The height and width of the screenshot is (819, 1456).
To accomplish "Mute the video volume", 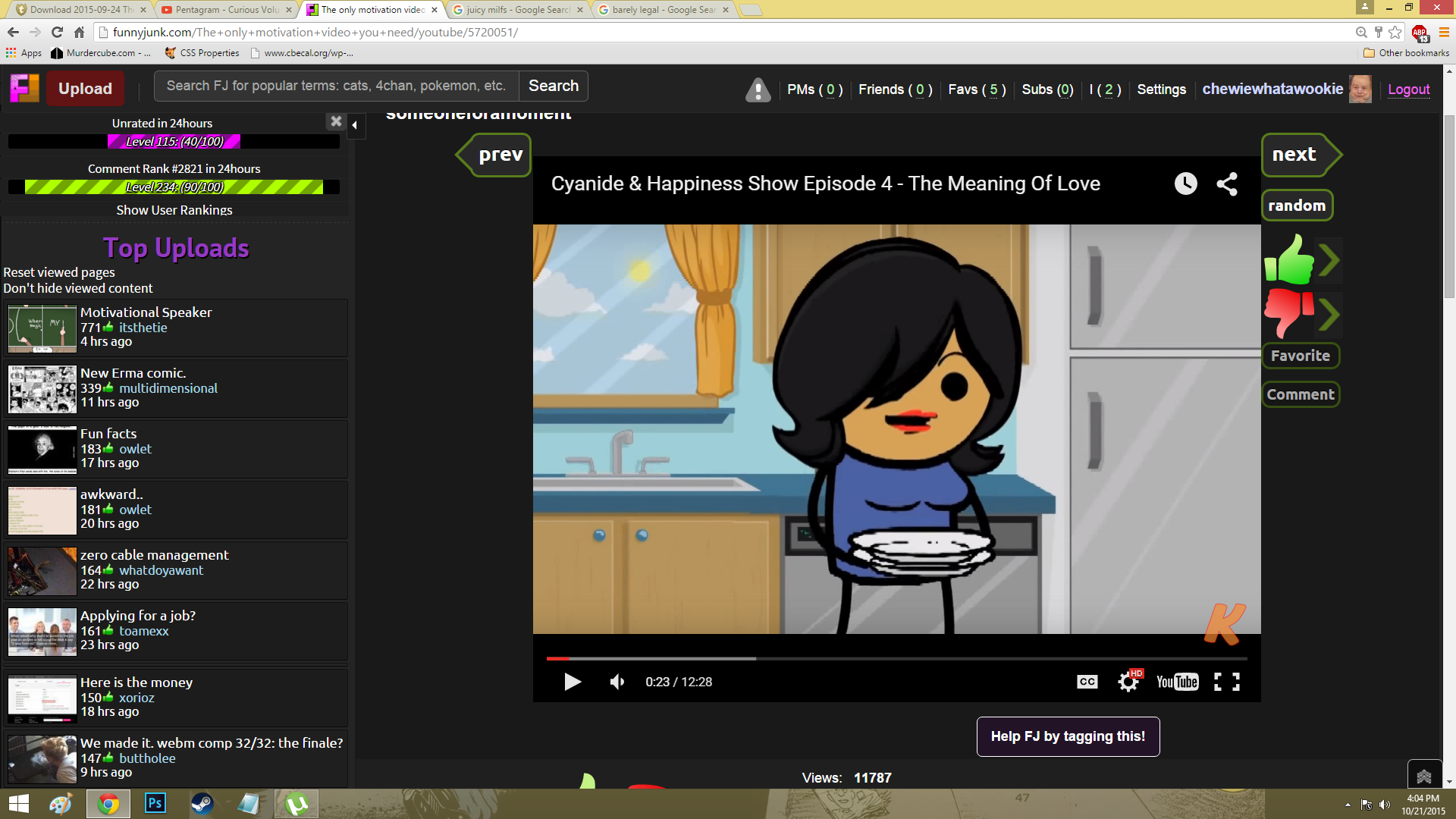I will tap(617, 682).
